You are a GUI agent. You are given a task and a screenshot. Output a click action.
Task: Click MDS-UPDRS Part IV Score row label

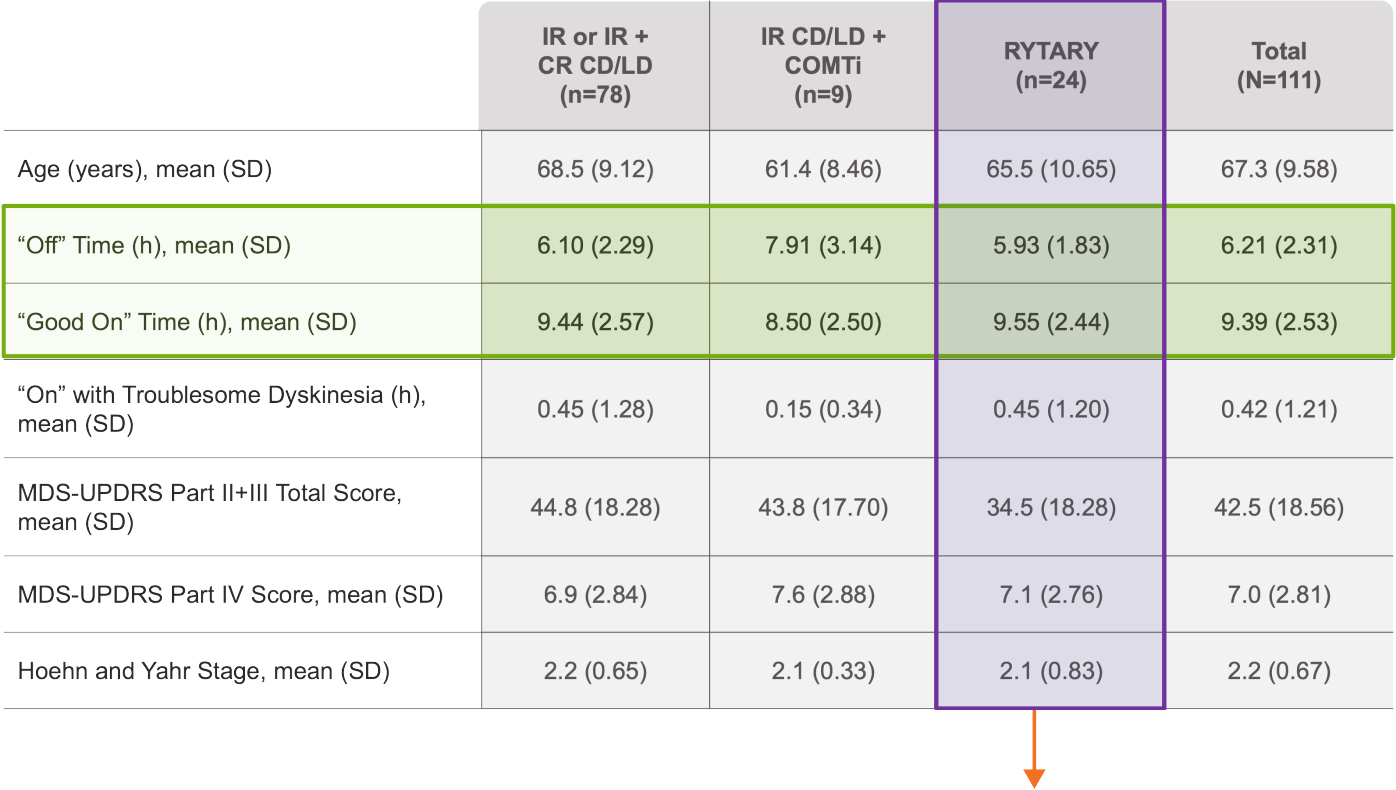coord(230,595)
